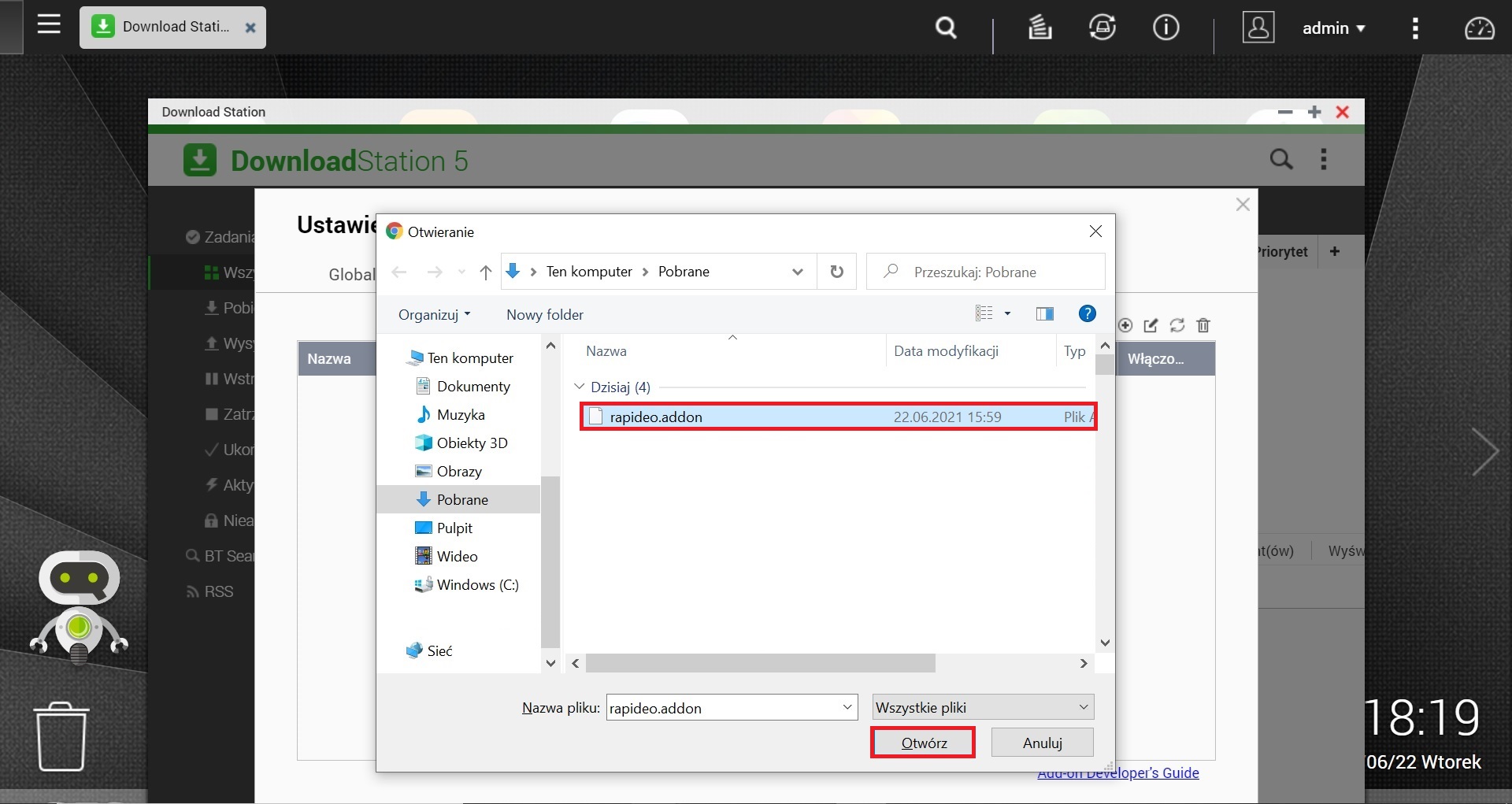Select Obrazy folder in tree
Viewport: 1512px width, 804px height.
point(449,472)
